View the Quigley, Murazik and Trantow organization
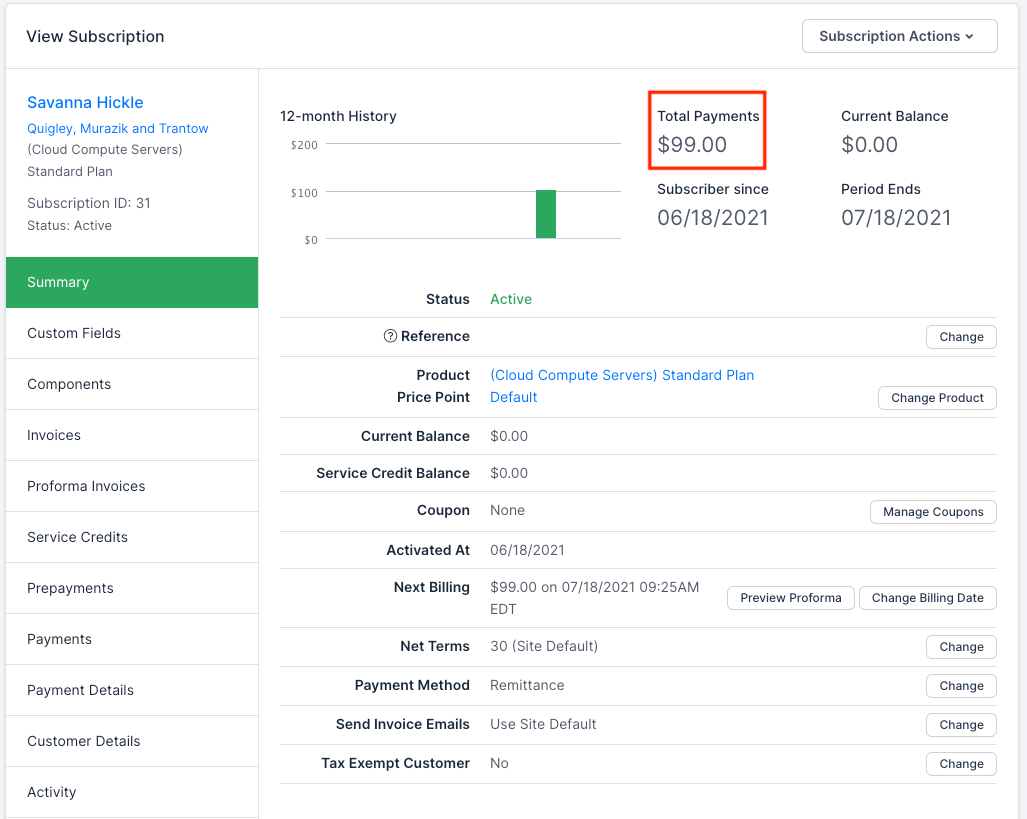The height and width of the screenshot is (819, 1027). click(117, 128)
